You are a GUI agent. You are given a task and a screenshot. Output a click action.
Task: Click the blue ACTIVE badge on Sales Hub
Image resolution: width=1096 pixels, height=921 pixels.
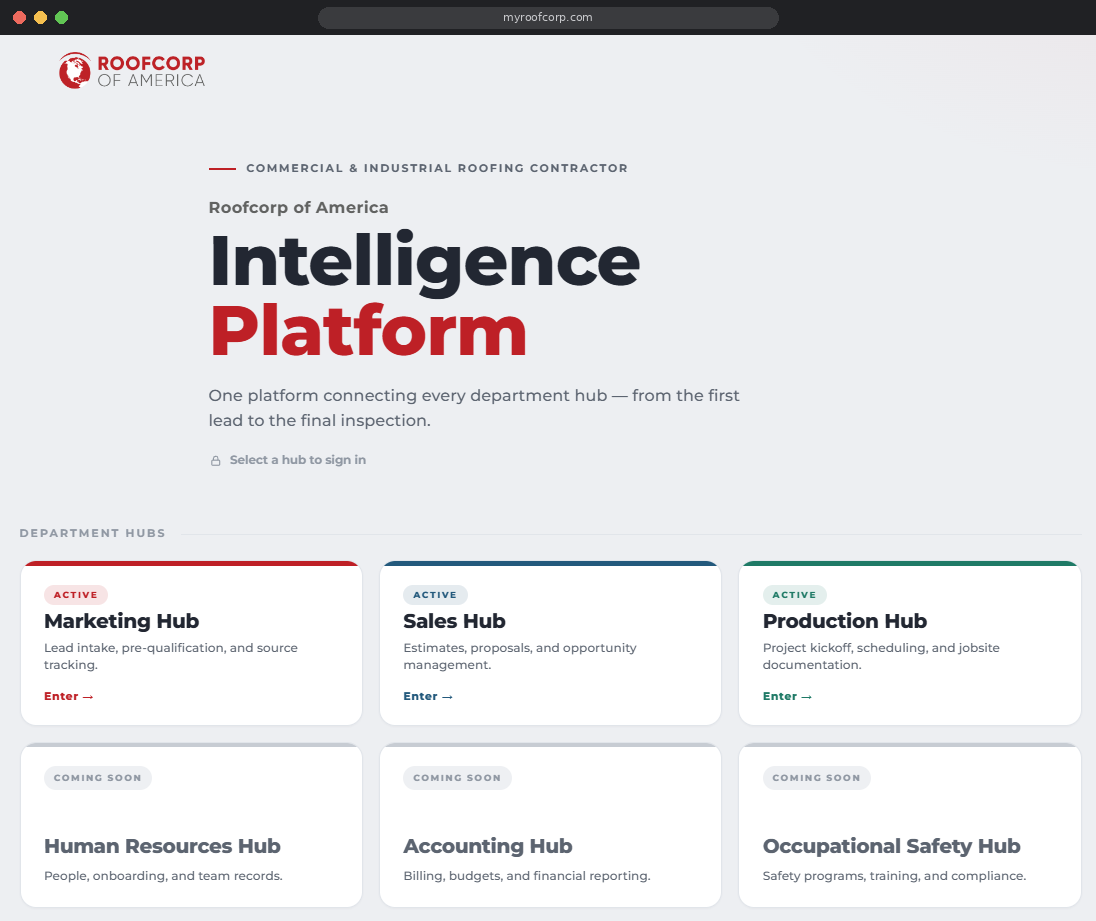435,595
